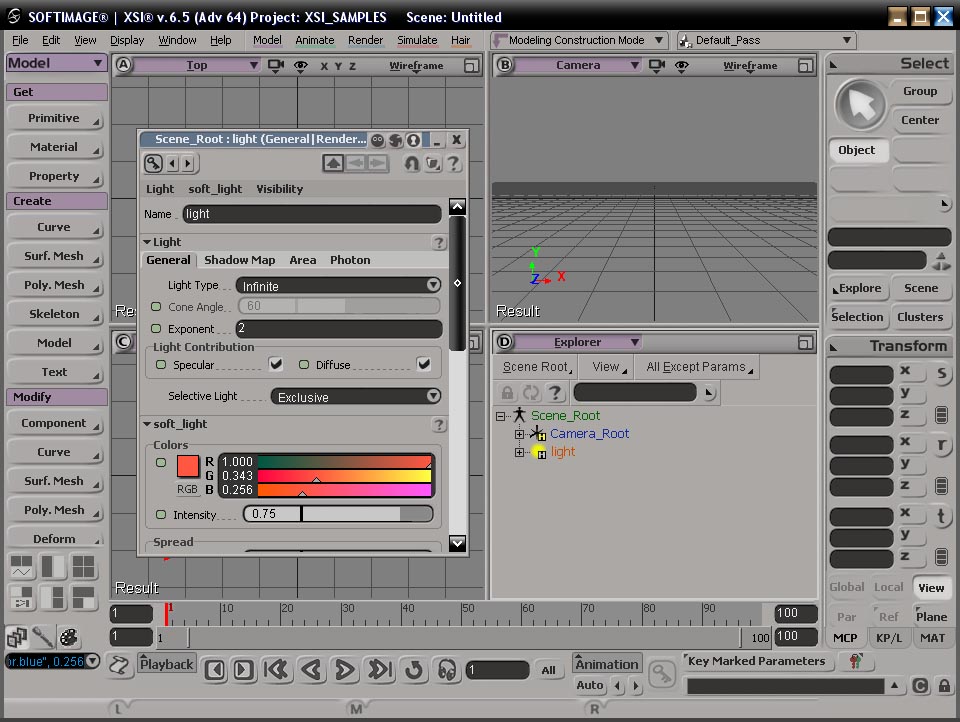The width and height of the screenshot is (960, 722).
Task: Click the light Name input field
Action: click(x=312, y=214)
